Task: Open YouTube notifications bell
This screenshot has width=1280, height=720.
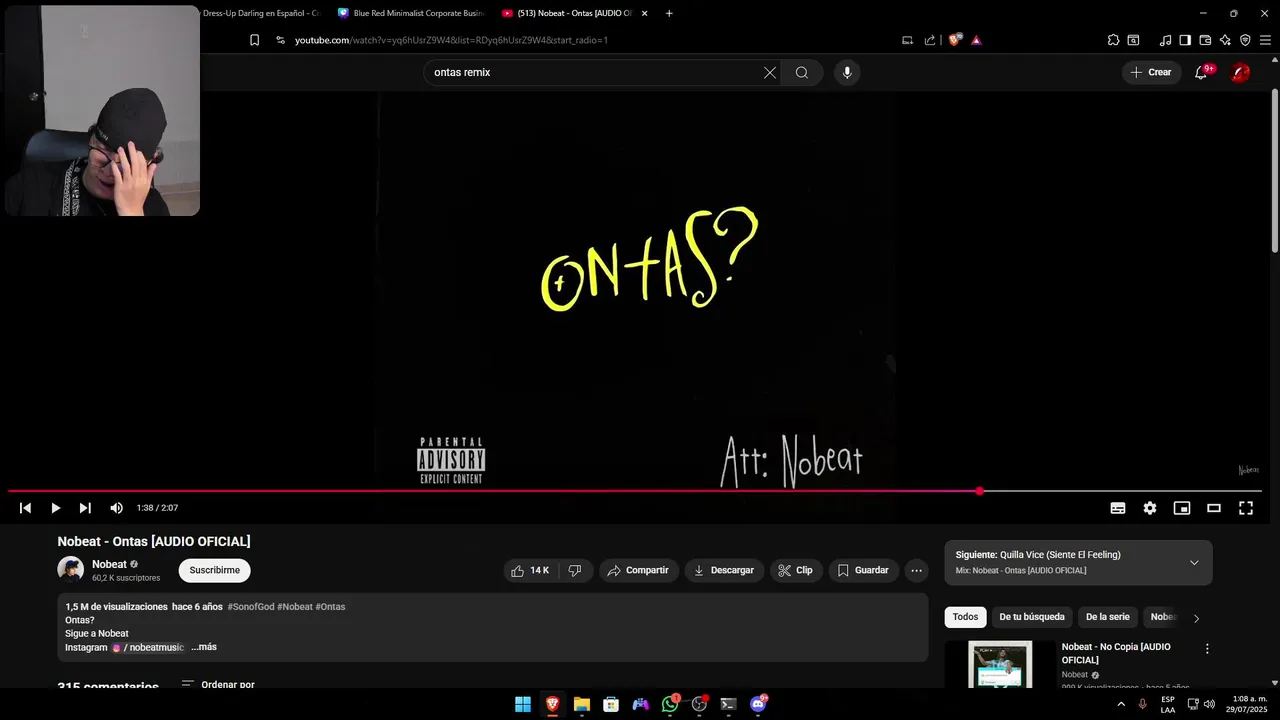Action: tap(1201, 72)
